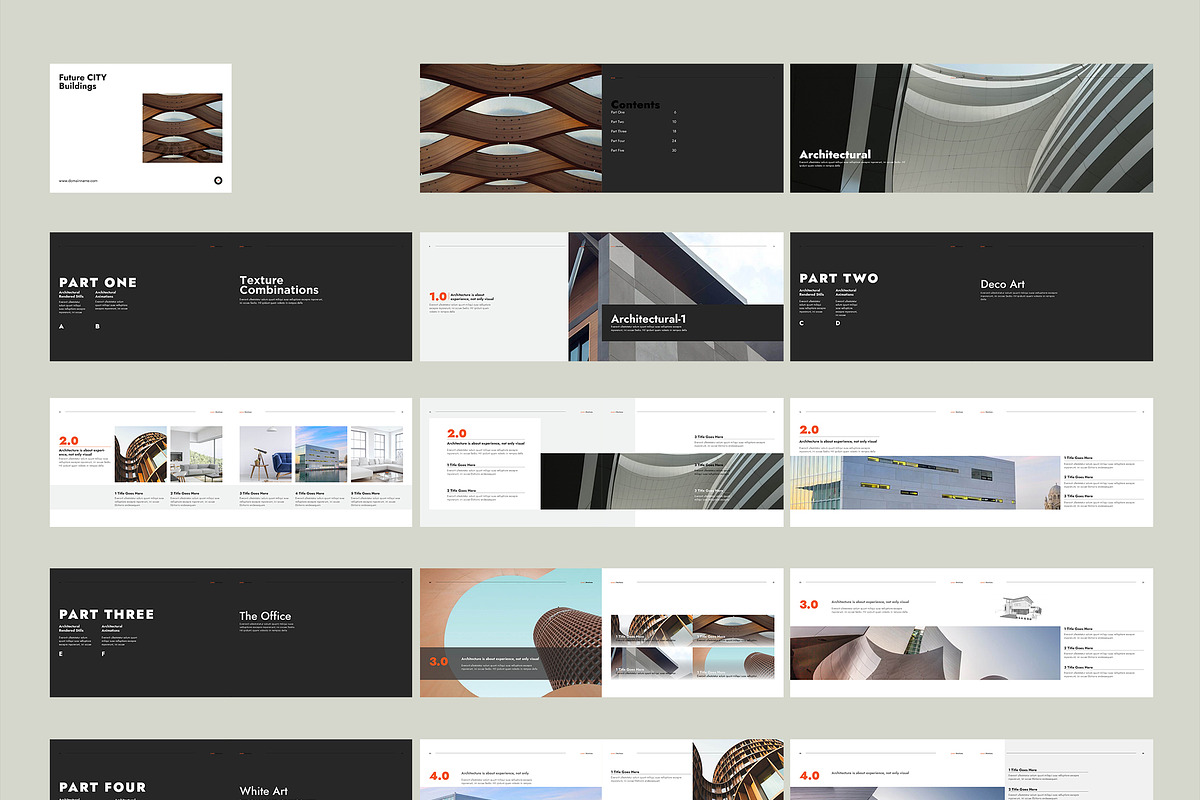Select the round tower photo with blue circle
Image resolution: width=1200 pixels, height=800 pixels.
coord(511,633)
